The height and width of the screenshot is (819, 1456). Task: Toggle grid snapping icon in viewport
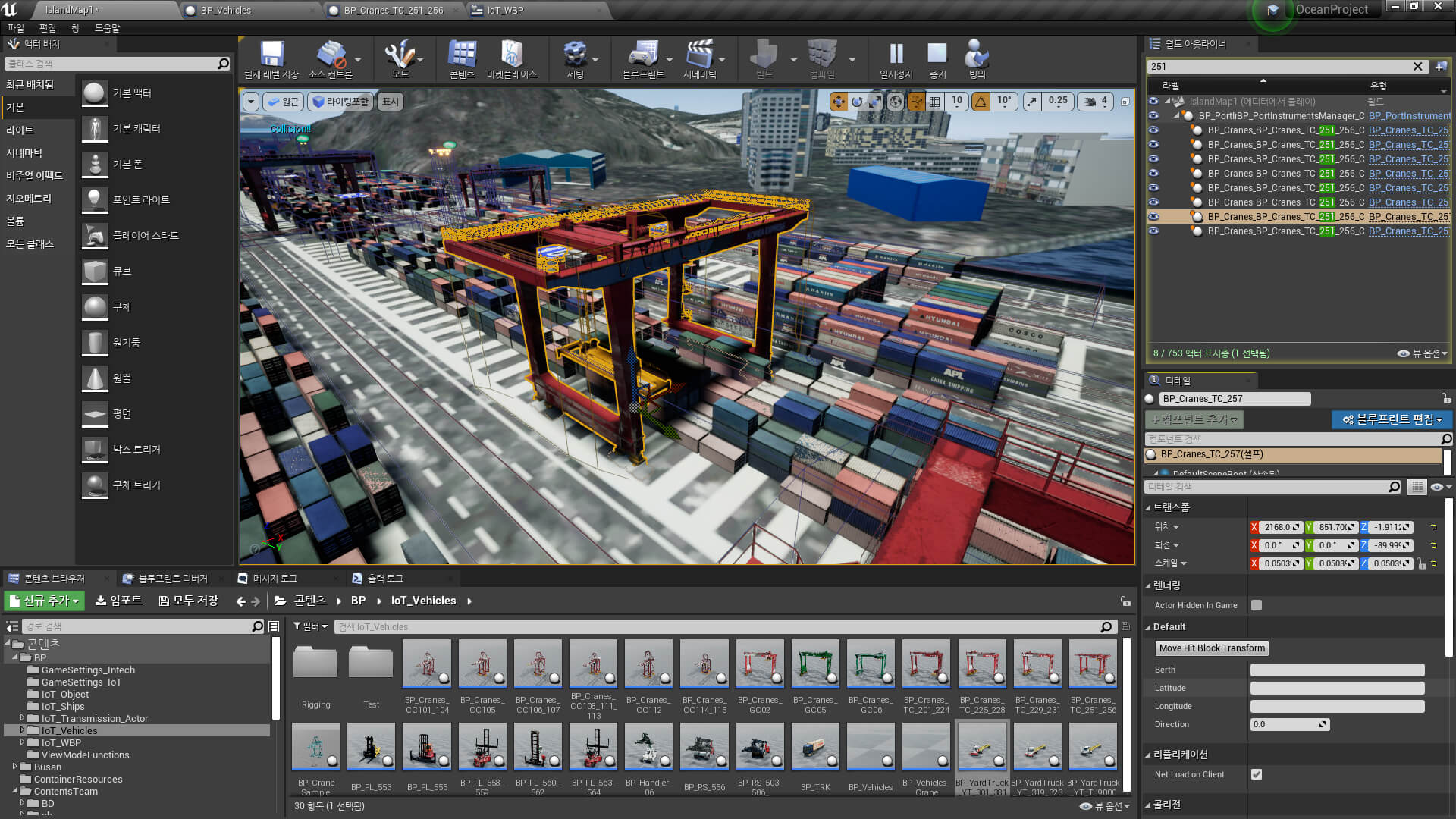935,101
